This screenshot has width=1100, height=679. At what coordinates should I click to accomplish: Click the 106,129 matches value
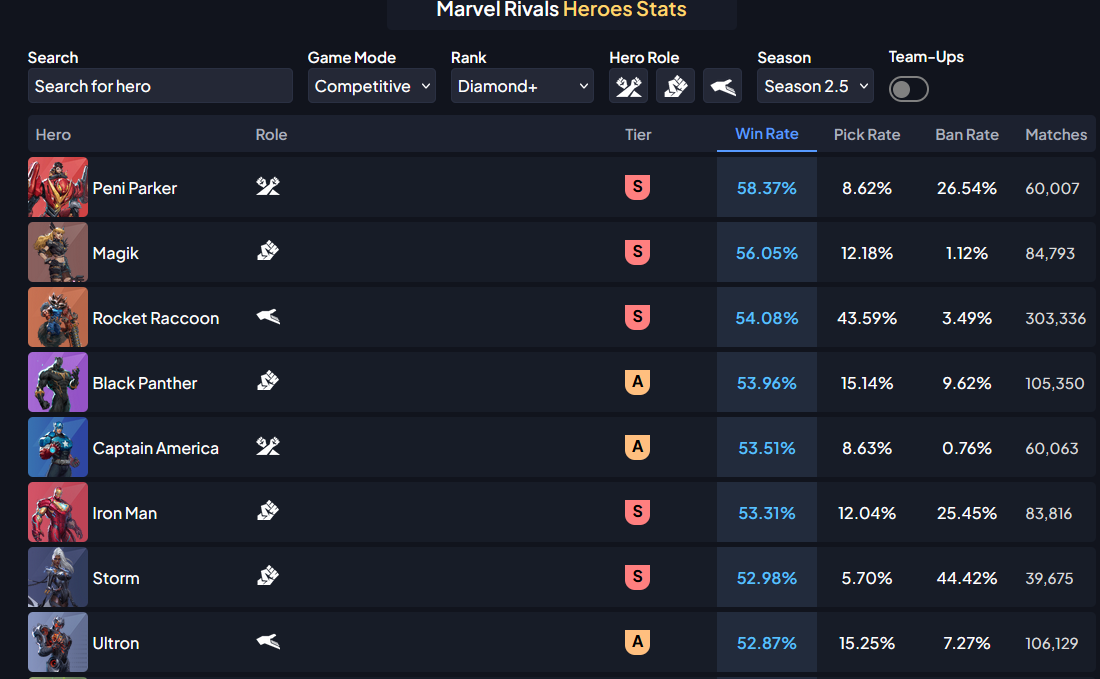tap(1052, 643)
